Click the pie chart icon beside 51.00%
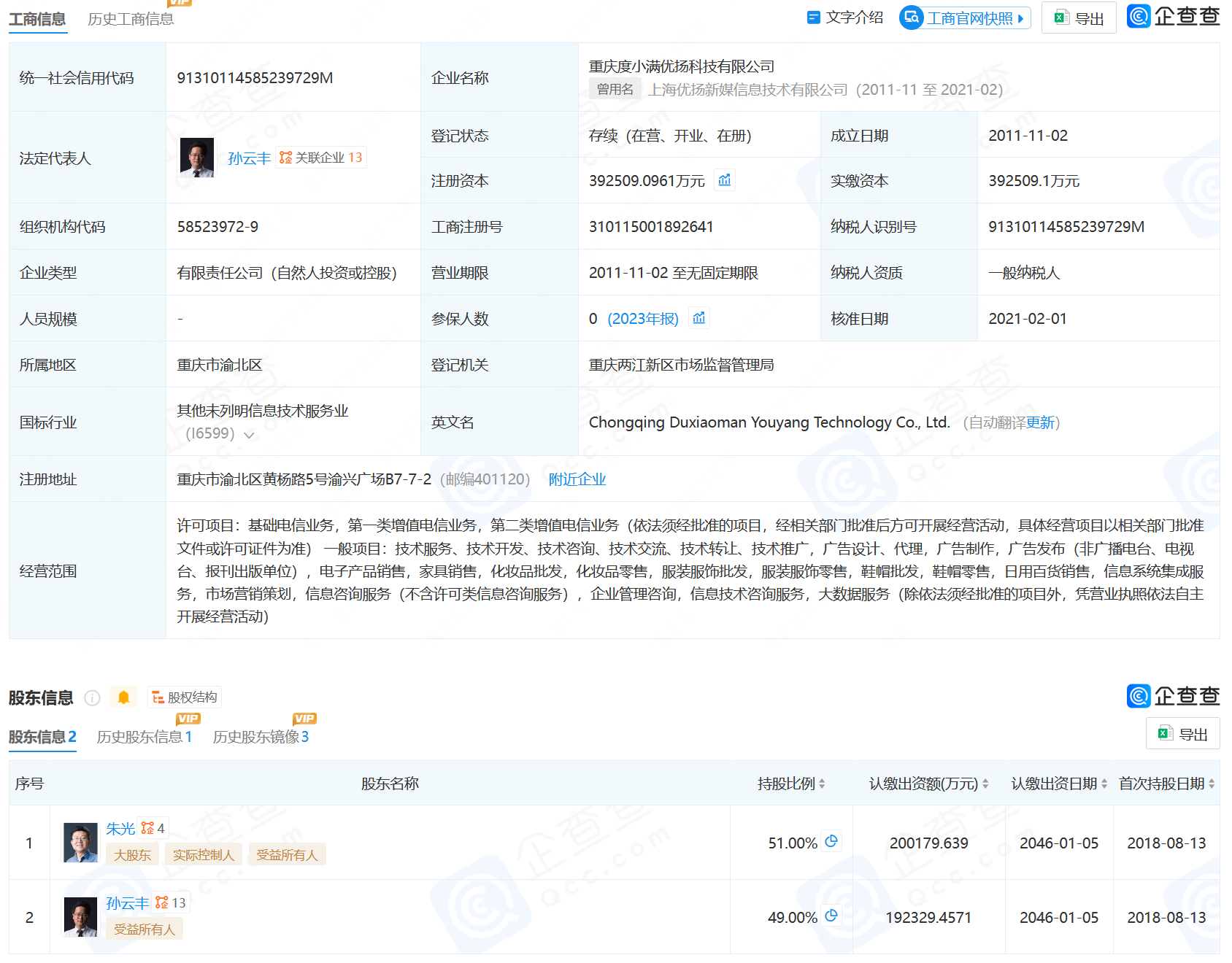The image size is (1232, 963). tap(831, 841)
